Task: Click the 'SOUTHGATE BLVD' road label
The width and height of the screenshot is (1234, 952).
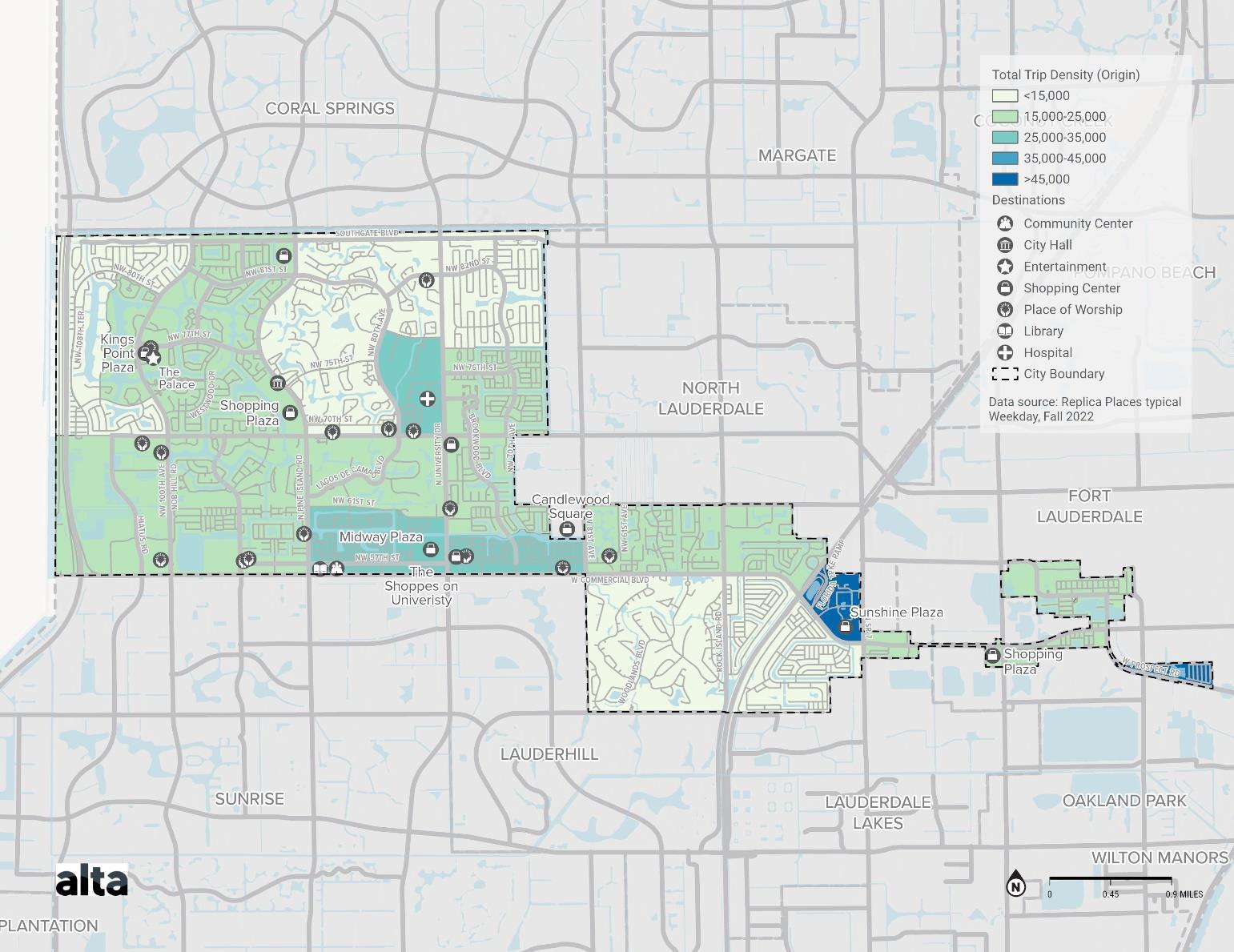Action: (367, 233)
